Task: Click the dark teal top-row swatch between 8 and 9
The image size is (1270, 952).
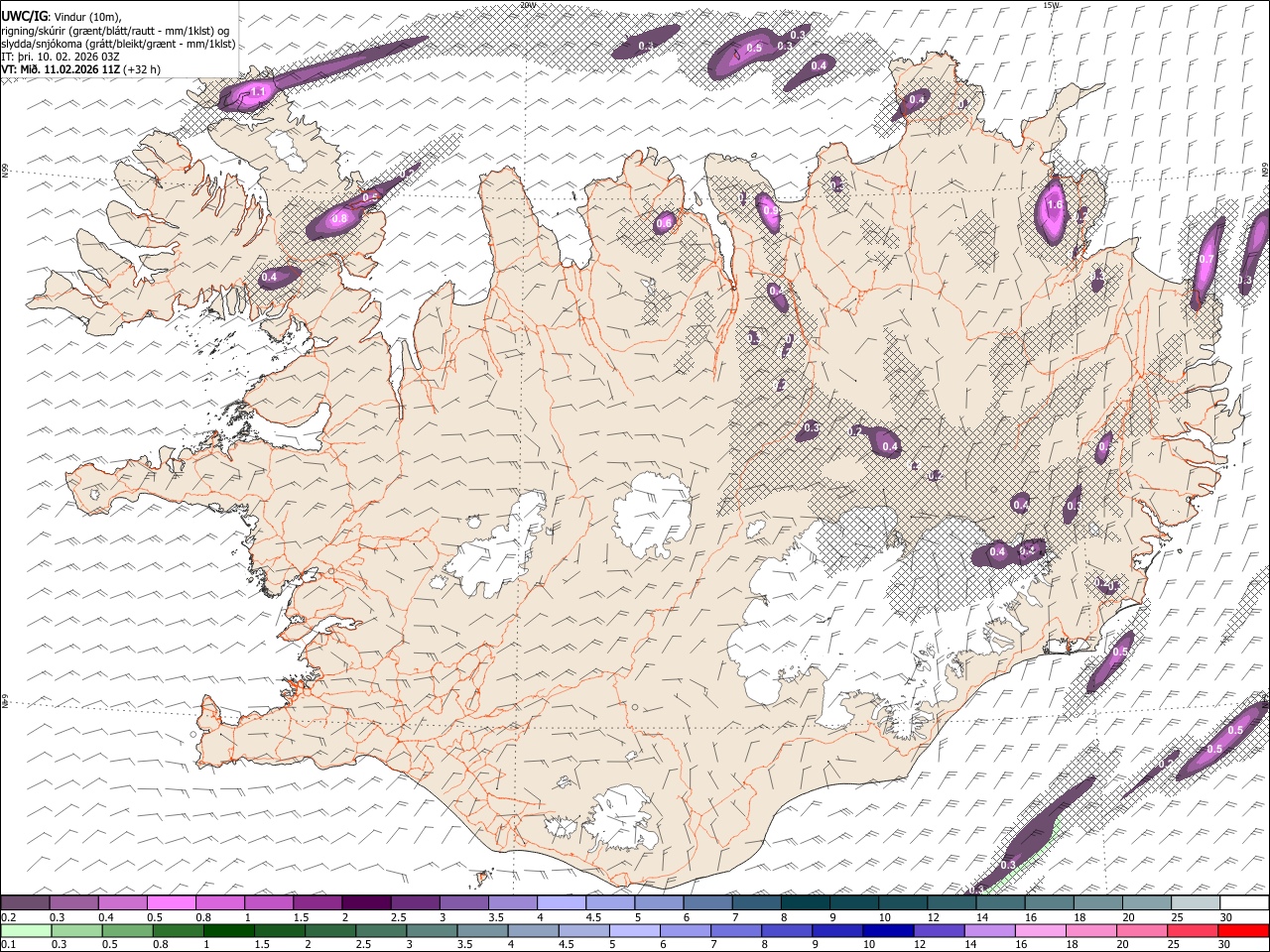Action: (806, 902)
